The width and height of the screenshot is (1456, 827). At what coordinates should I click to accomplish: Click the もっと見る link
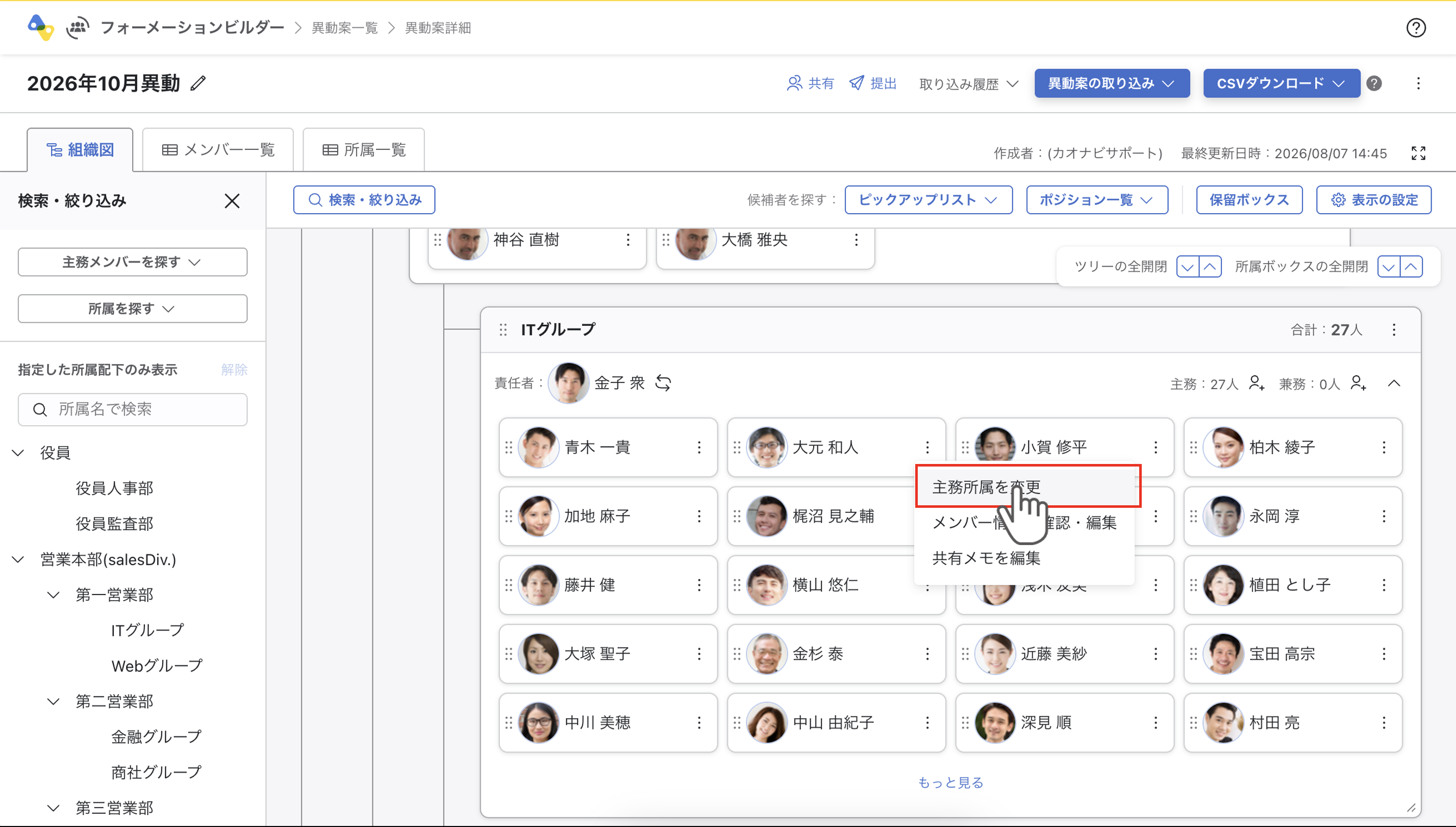click(951, 783)
